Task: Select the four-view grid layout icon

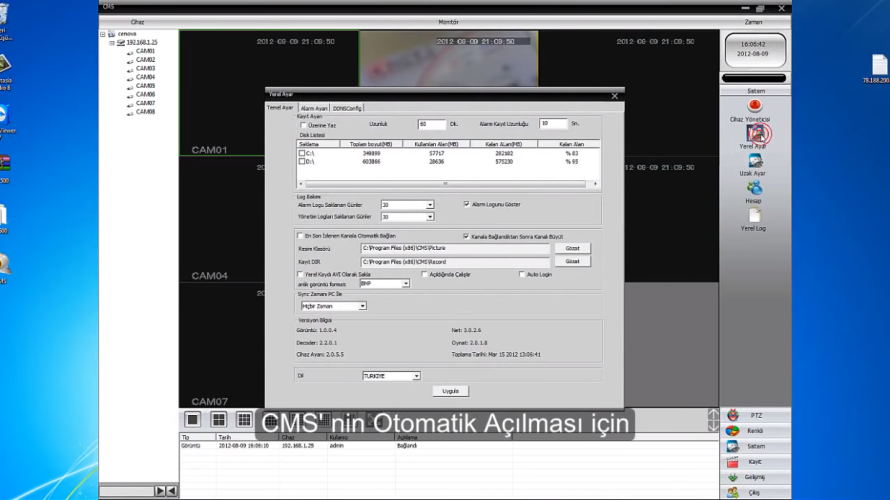Action: 218,419
